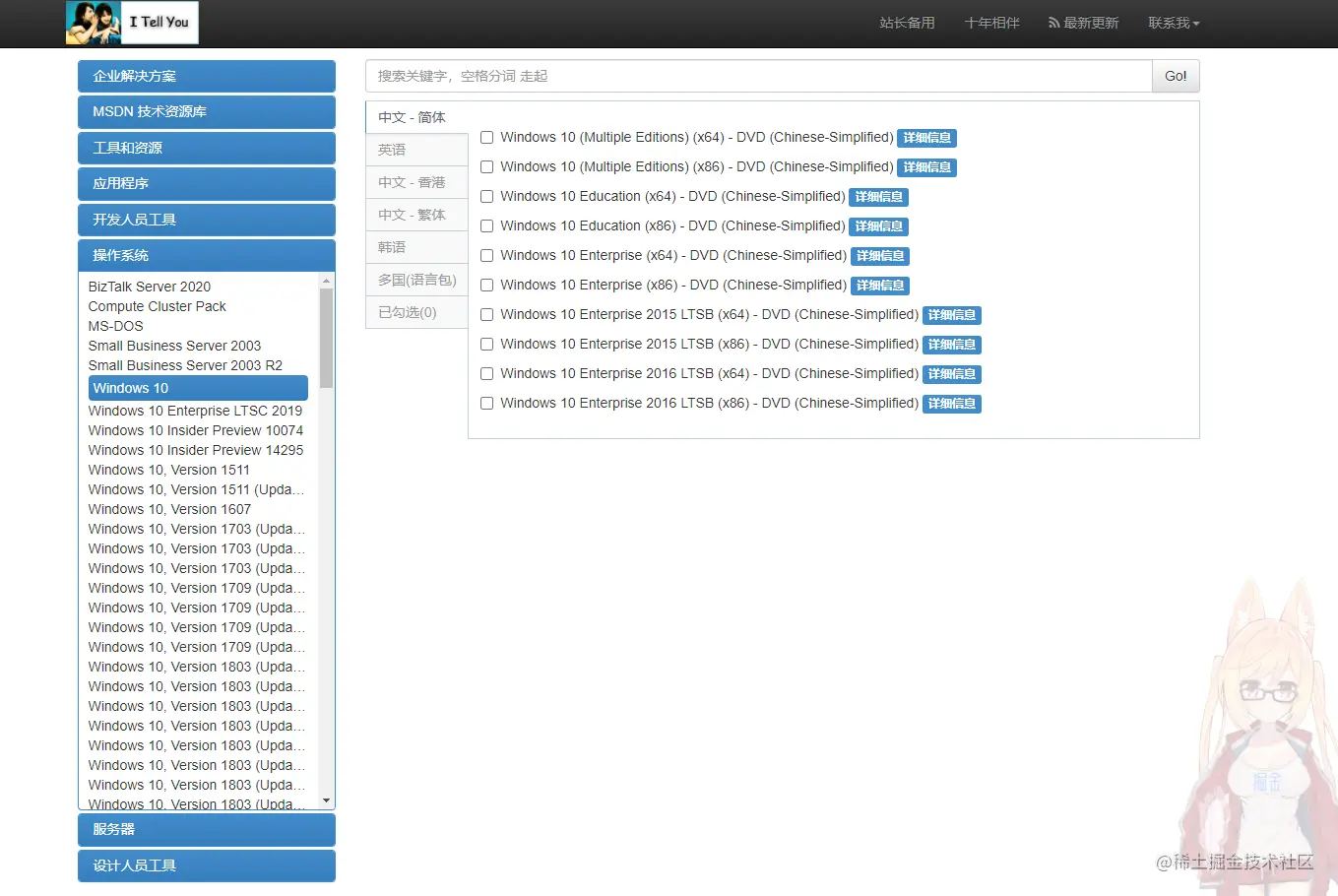1338x896 pixels.
Task: Check Enterprise 2016 LTSB x64 checkbox
Action: (486, 374)
